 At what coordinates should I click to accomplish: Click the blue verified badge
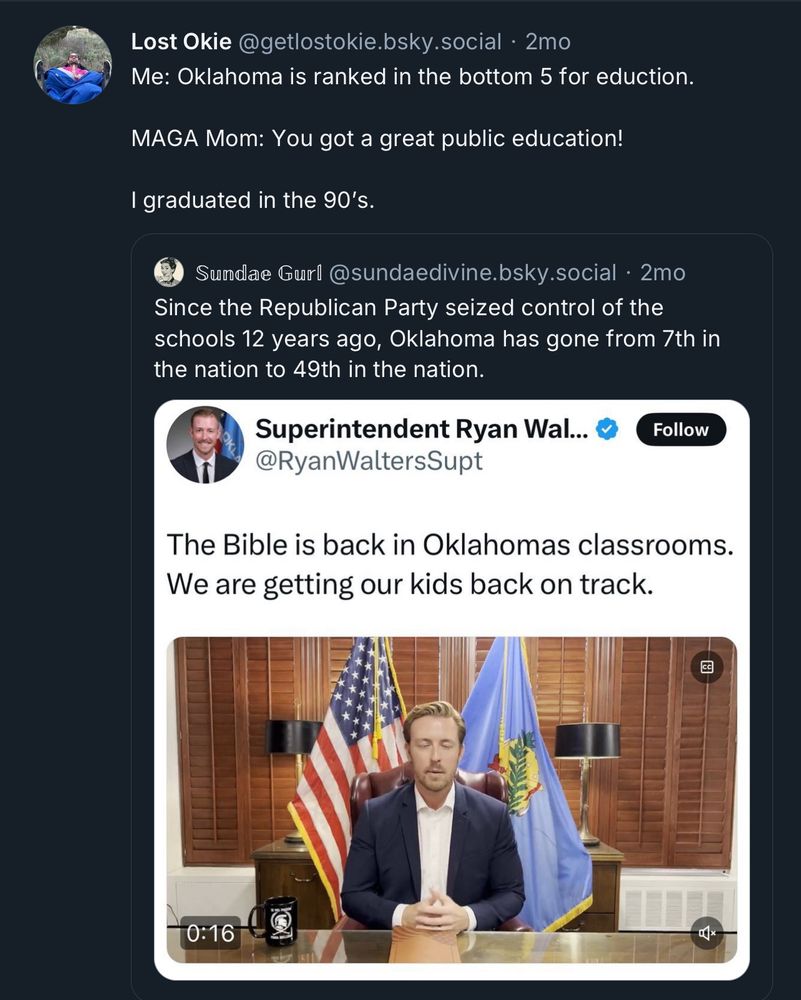pyautogui.click(x=607, y=430)
